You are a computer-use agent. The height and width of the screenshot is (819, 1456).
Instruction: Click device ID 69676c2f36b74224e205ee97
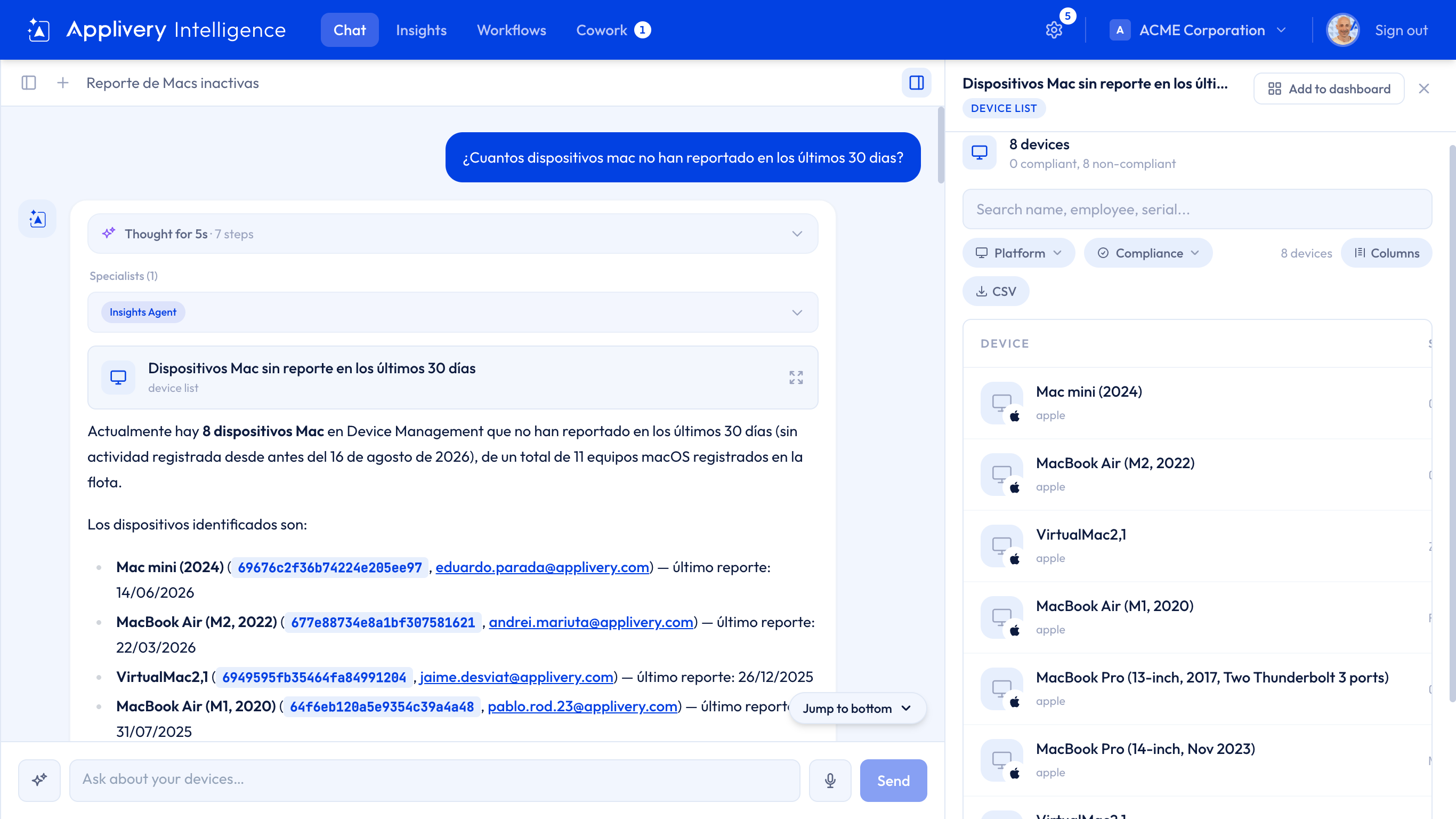point(330,567)
